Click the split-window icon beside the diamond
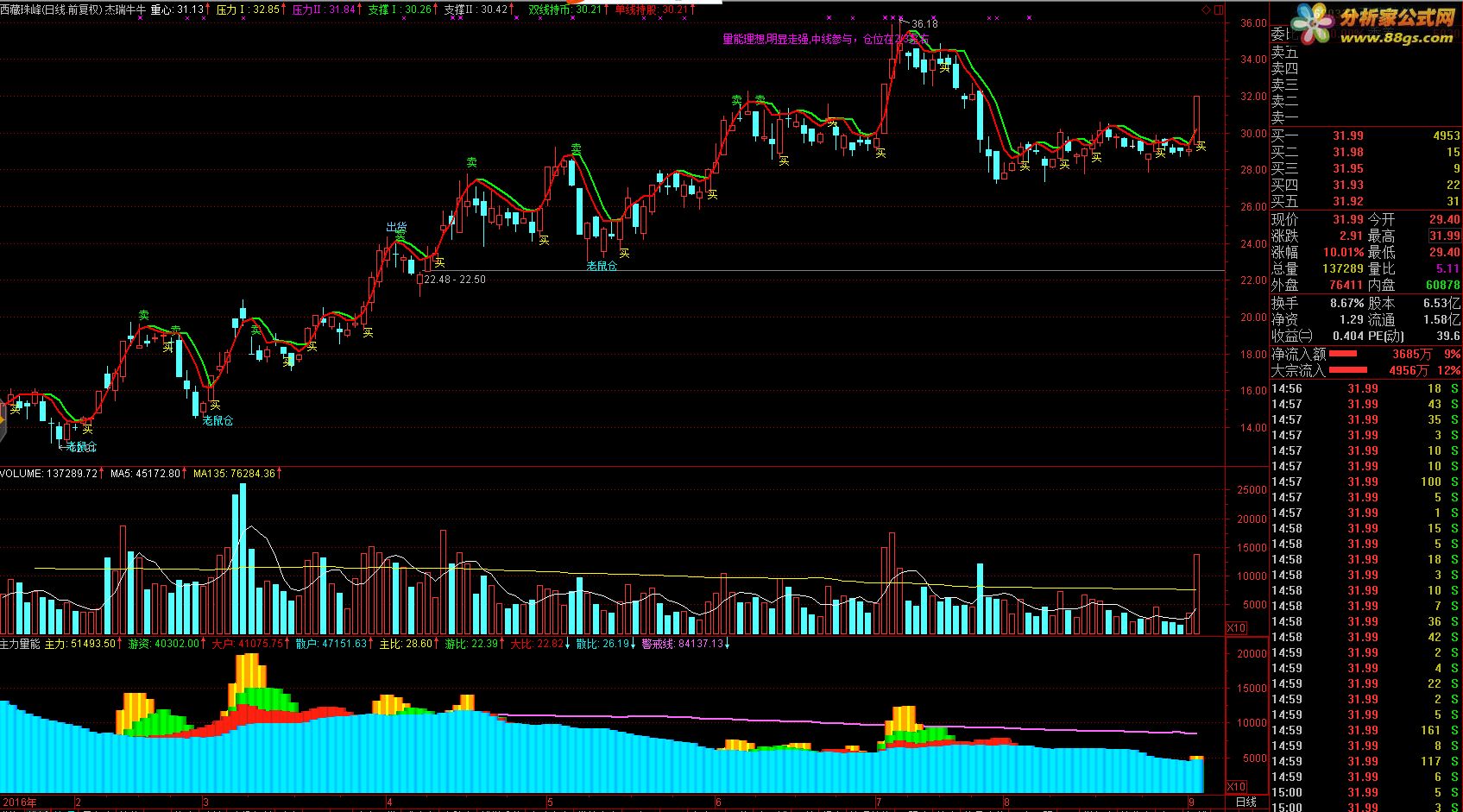The height and width of the screenshot is (812, 1463). (x=1218, y=9)
